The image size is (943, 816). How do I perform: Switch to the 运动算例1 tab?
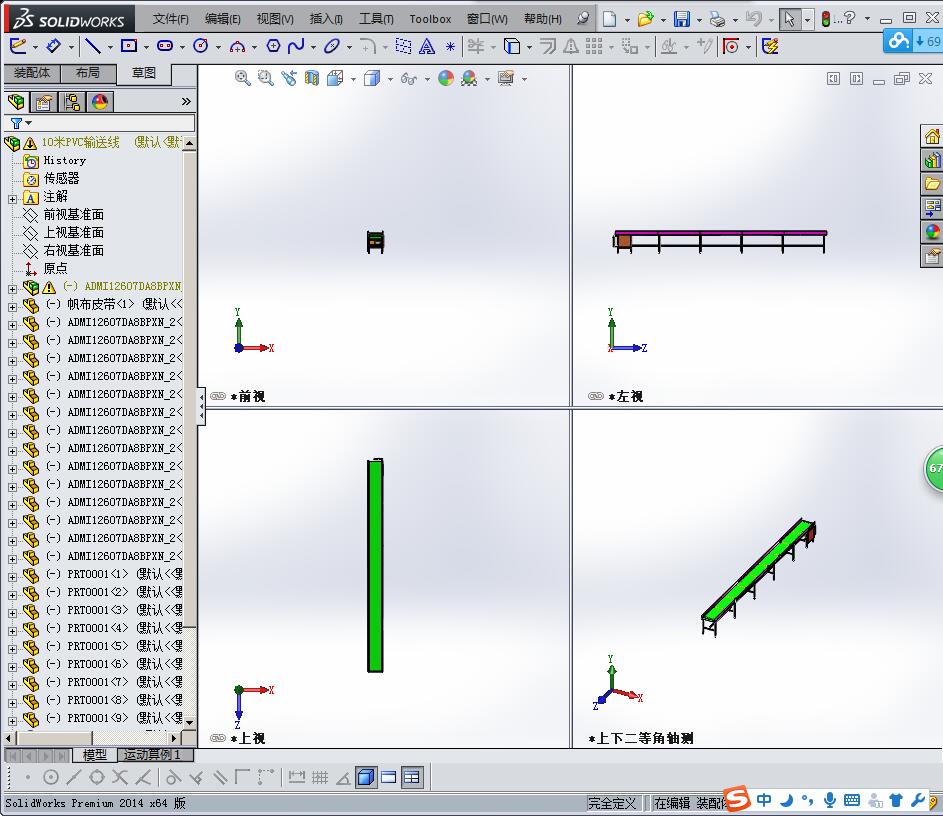pyautogui.click(x=155, y=756)
